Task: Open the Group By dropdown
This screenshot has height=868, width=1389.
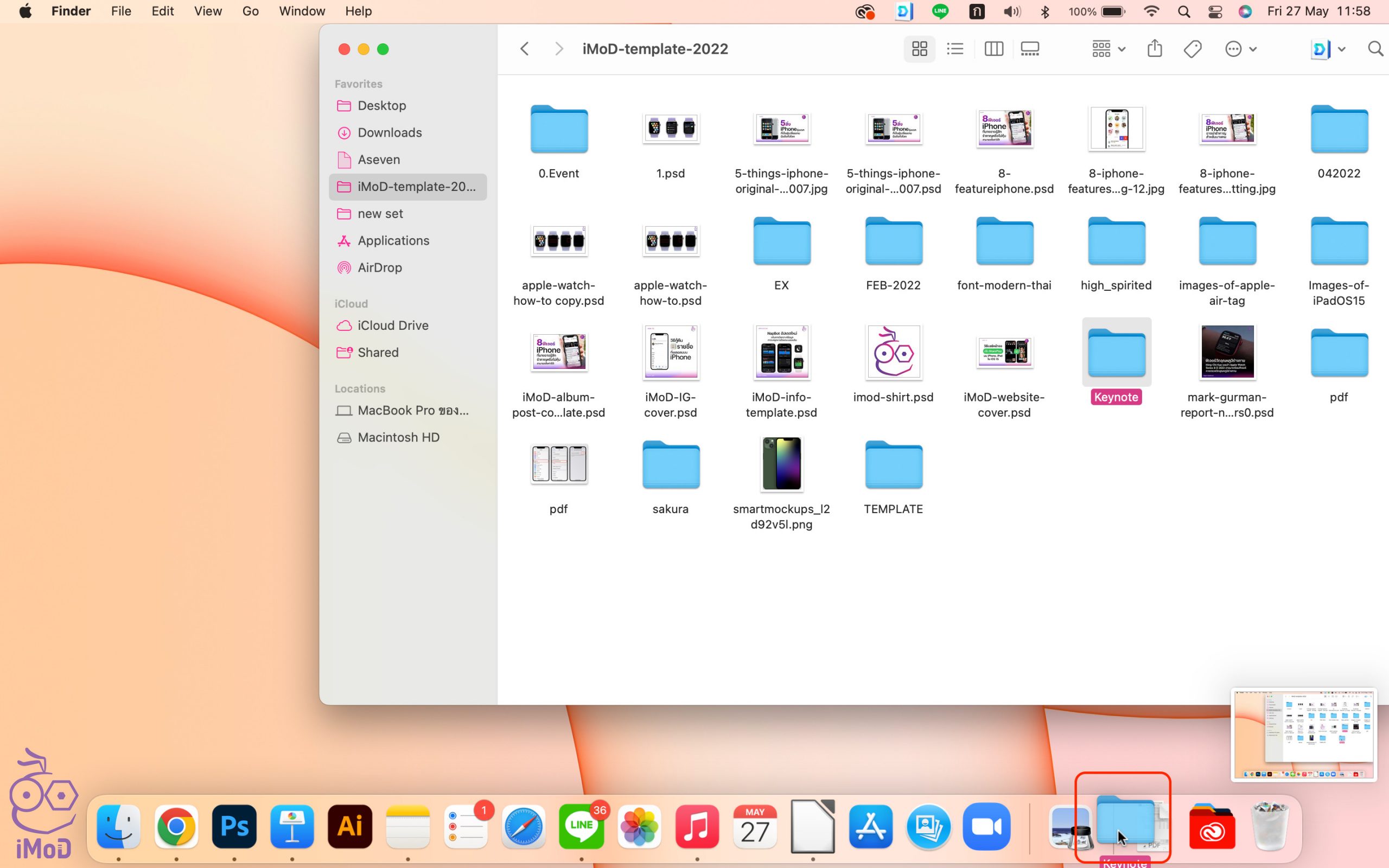Action: (1108, 49)
